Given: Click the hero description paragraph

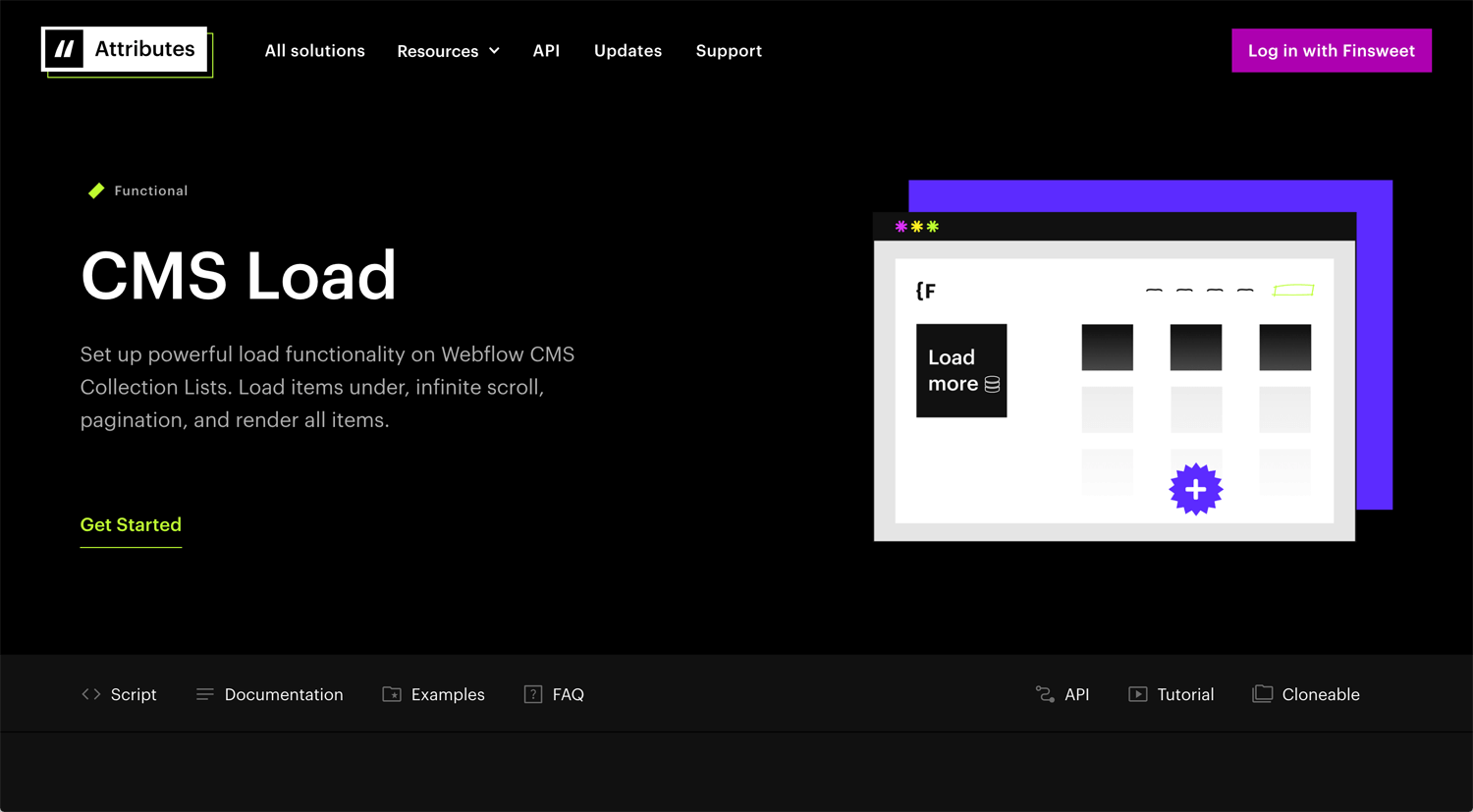Looking at the screenshot, I should [x=327, y=387].
